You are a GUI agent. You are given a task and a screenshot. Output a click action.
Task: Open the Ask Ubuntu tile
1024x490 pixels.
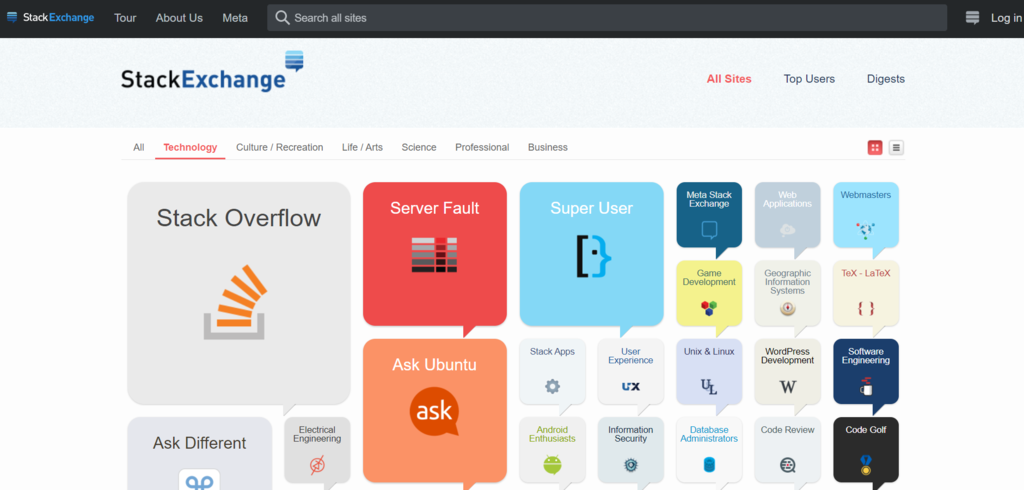pos(435,410)
